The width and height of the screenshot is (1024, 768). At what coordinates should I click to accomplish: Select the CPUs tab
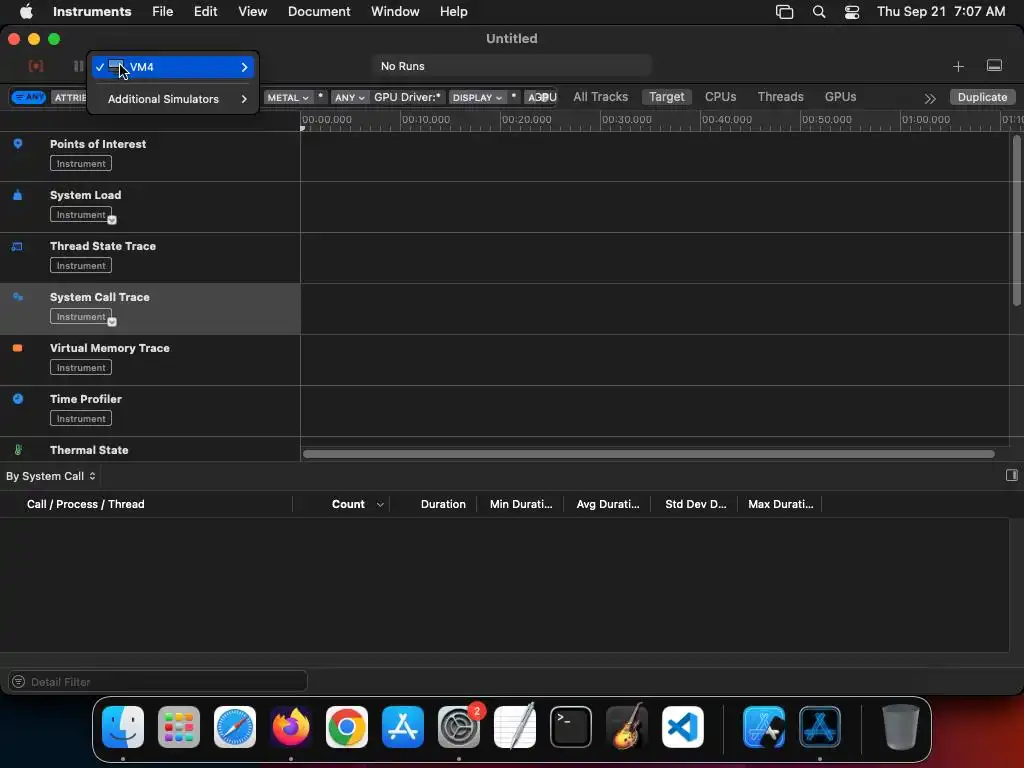pyautogui.click(x=720, y=97)
